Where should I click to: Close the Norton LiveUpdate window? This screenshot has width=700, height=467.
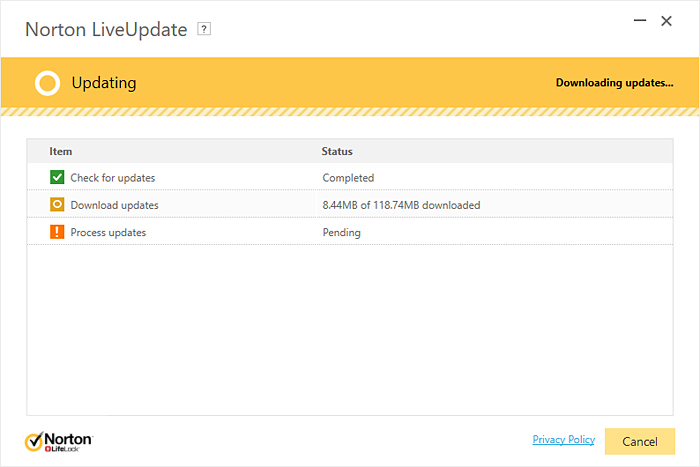tap(666, 21)
